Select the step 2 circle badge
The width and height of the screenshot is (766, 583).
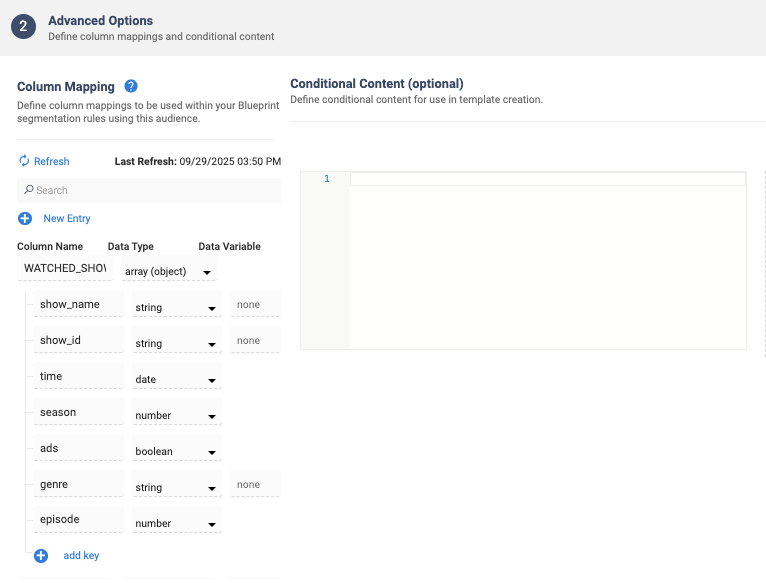(23, 26)
